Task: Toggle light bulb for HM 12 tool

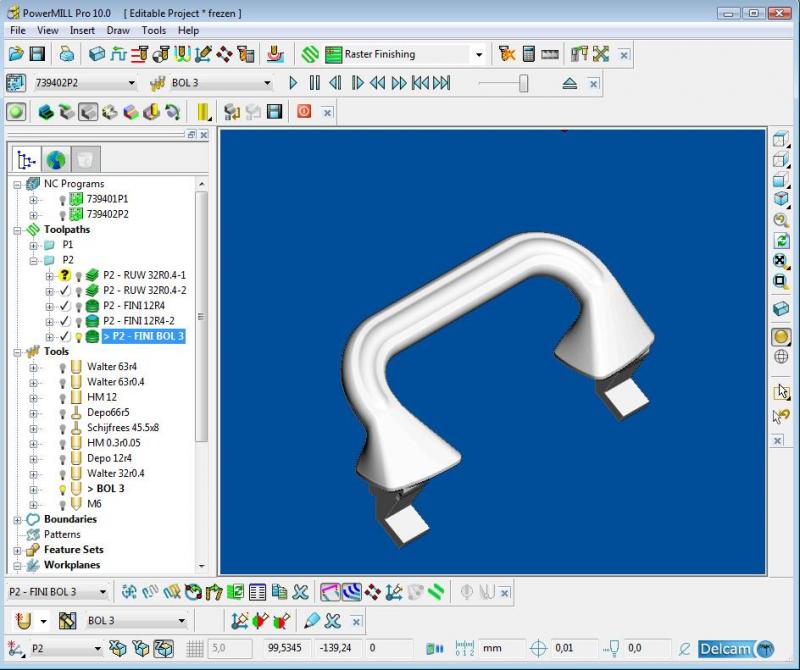Action: point(62,398)
